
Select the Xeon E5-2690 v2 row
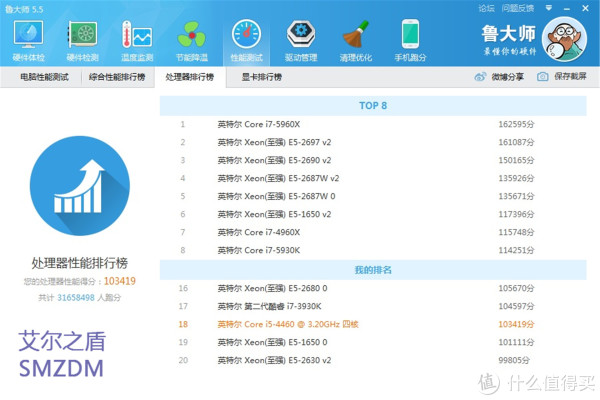[x=373, y=160]
